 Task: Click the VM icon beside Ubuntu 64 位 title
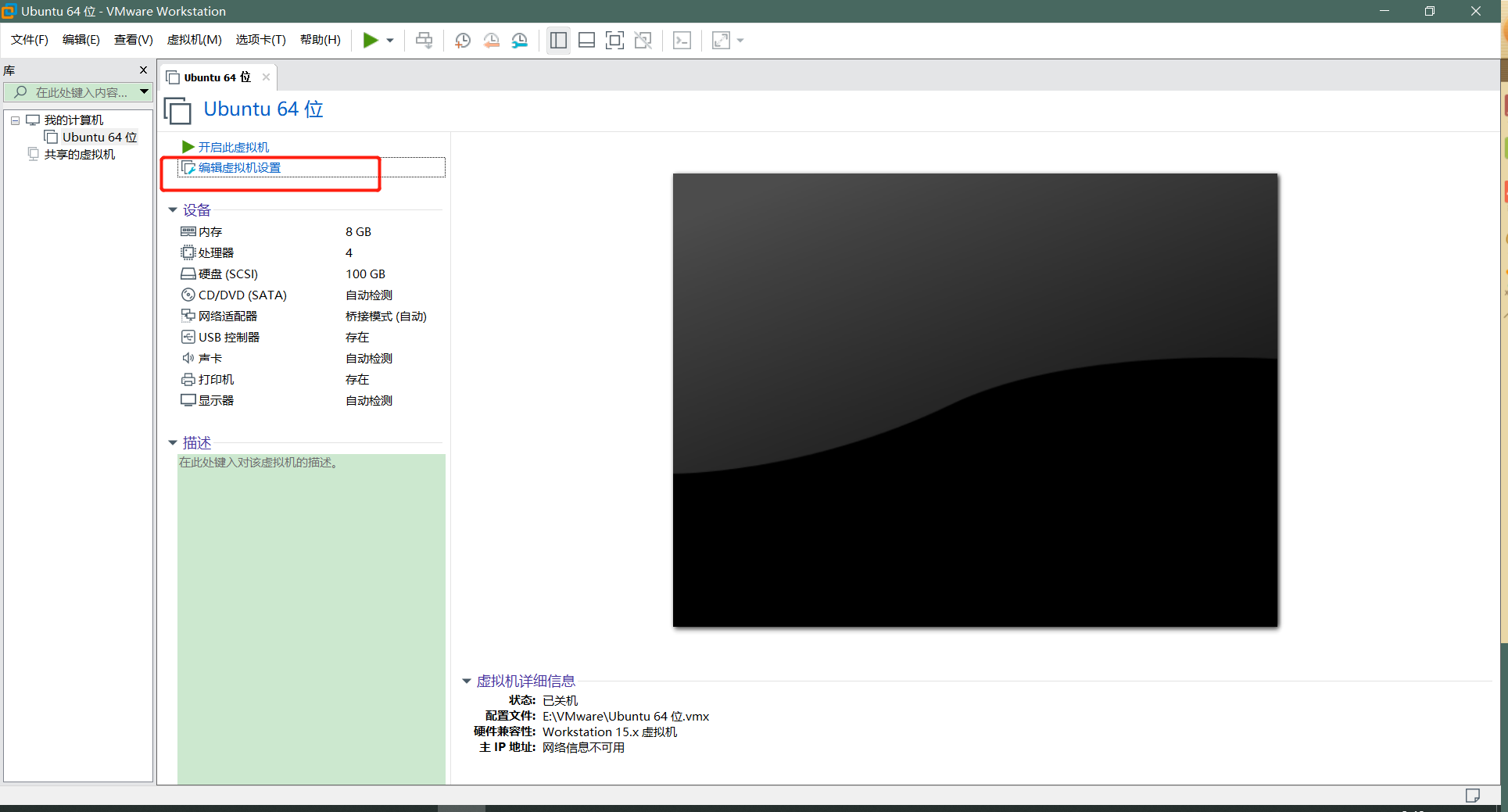177,110
